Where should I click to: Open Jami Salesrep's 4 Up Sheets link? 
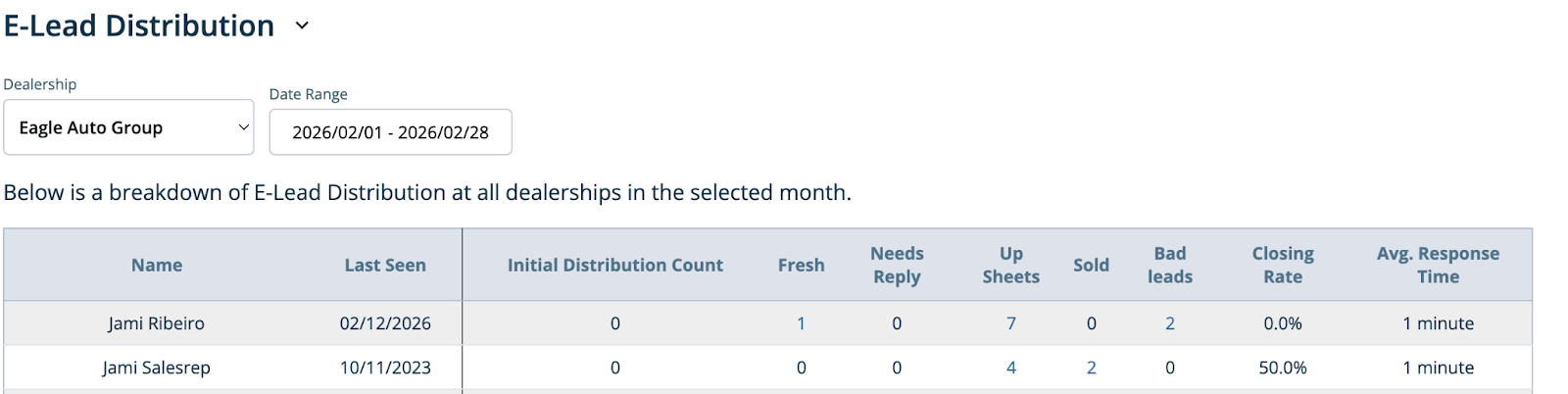point(1010,368)
